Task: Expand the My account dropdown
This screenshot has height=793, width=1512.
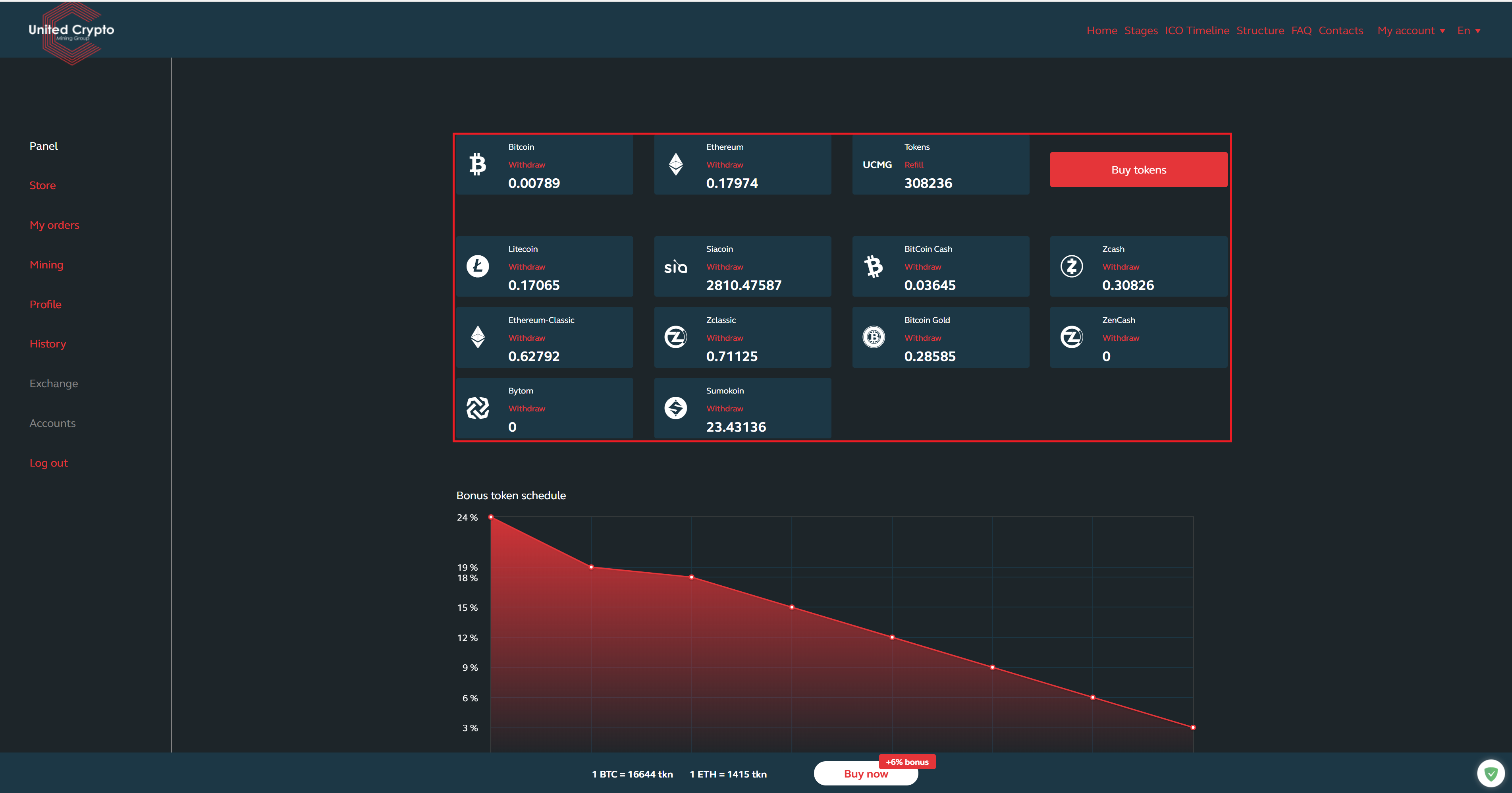Action: (x=1410, y=31)
